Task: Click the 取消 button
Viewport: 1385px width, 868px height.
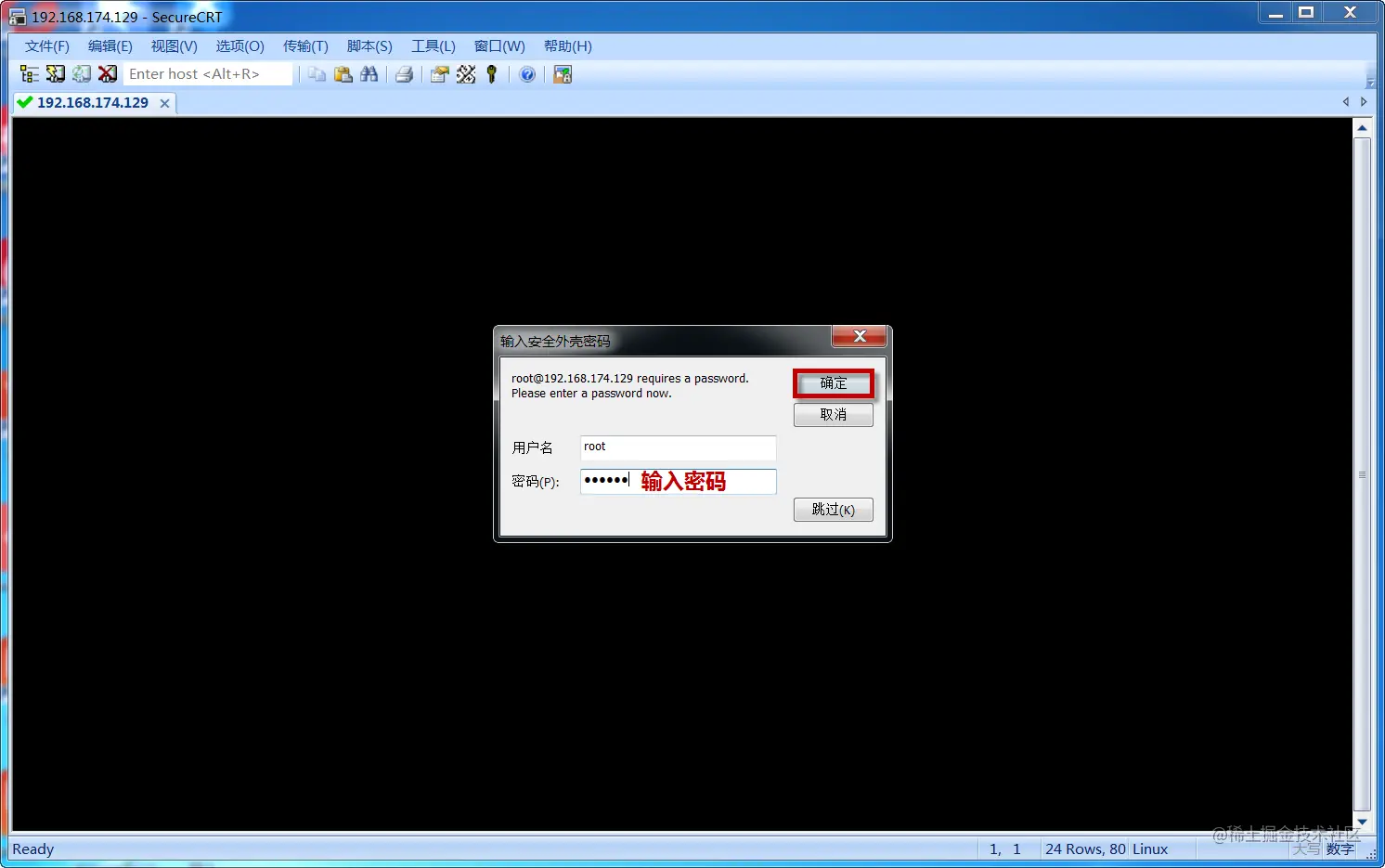Action: pos(834,415)
